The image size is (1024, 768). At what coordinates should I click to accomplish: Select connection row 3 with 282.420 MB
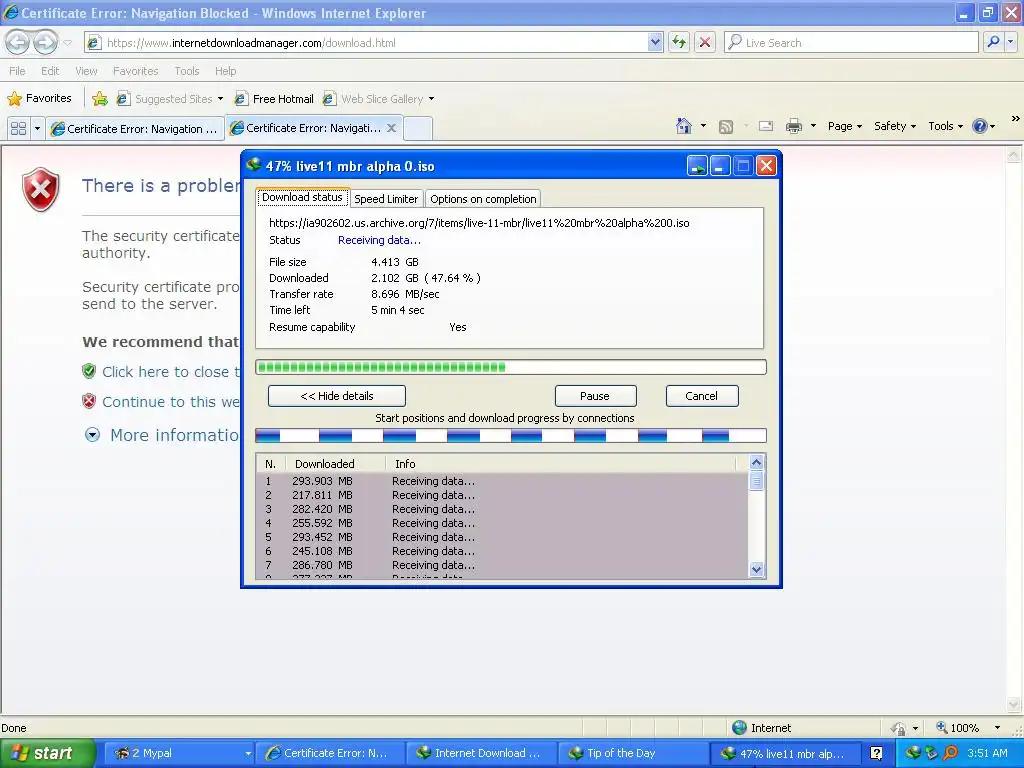tap(502, 509)
